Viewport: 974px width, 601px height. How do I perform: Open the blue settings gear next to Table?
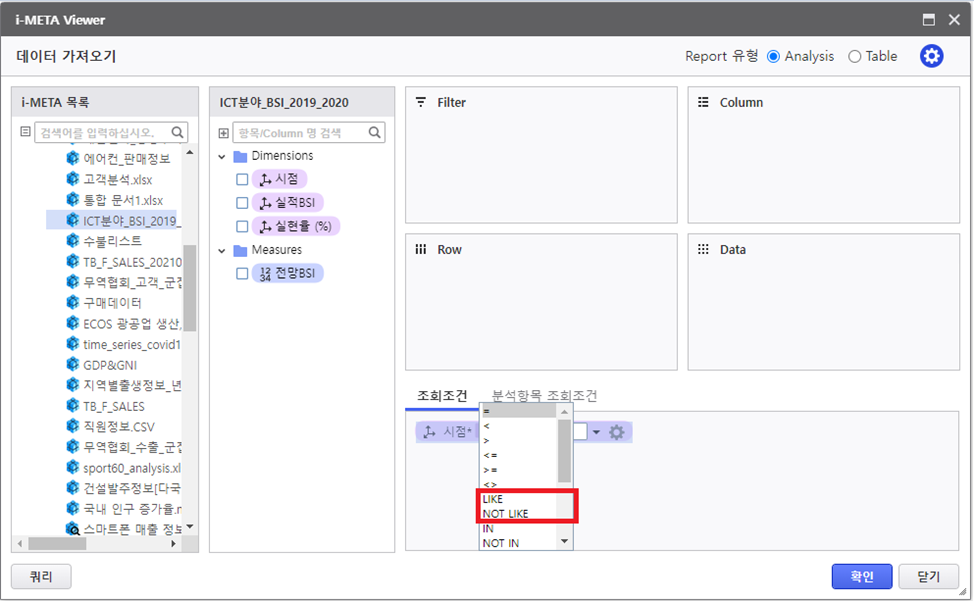(x=931, y=56)
